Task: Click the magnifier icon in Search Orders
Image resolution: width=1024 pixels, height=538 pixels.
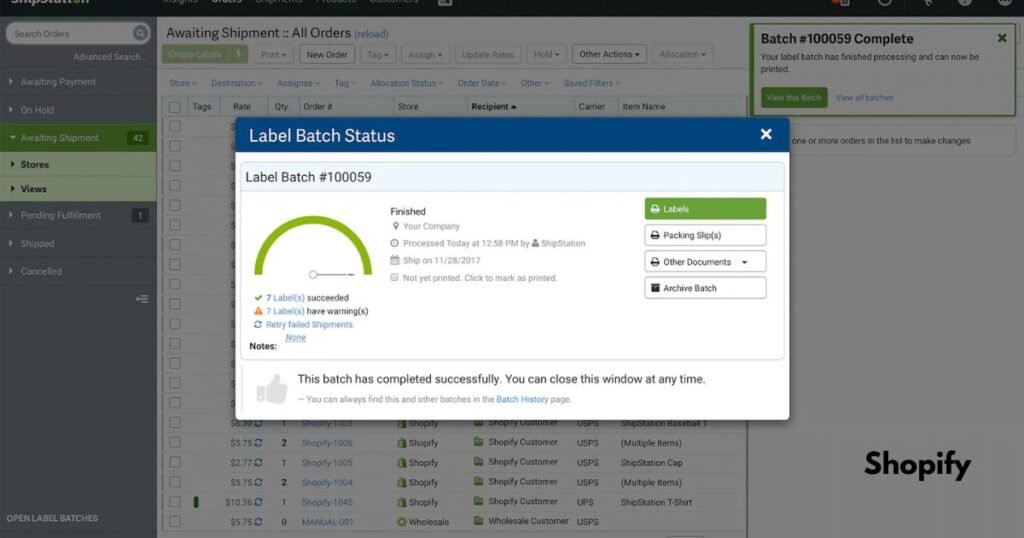Action: (140, 33)
